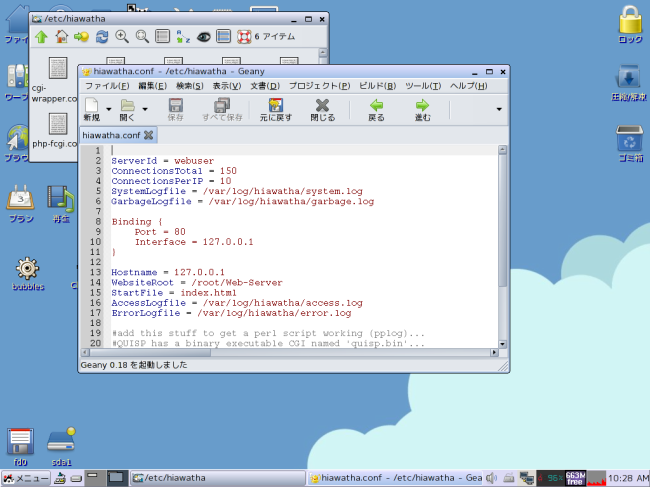Toggle hidden files with the eye icon
Screen dimensions: 650x487
tap(204, 37)
